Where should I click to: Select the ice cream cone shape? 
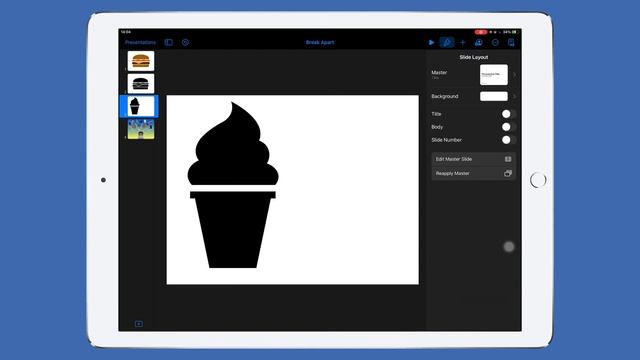tap(233, 229)
